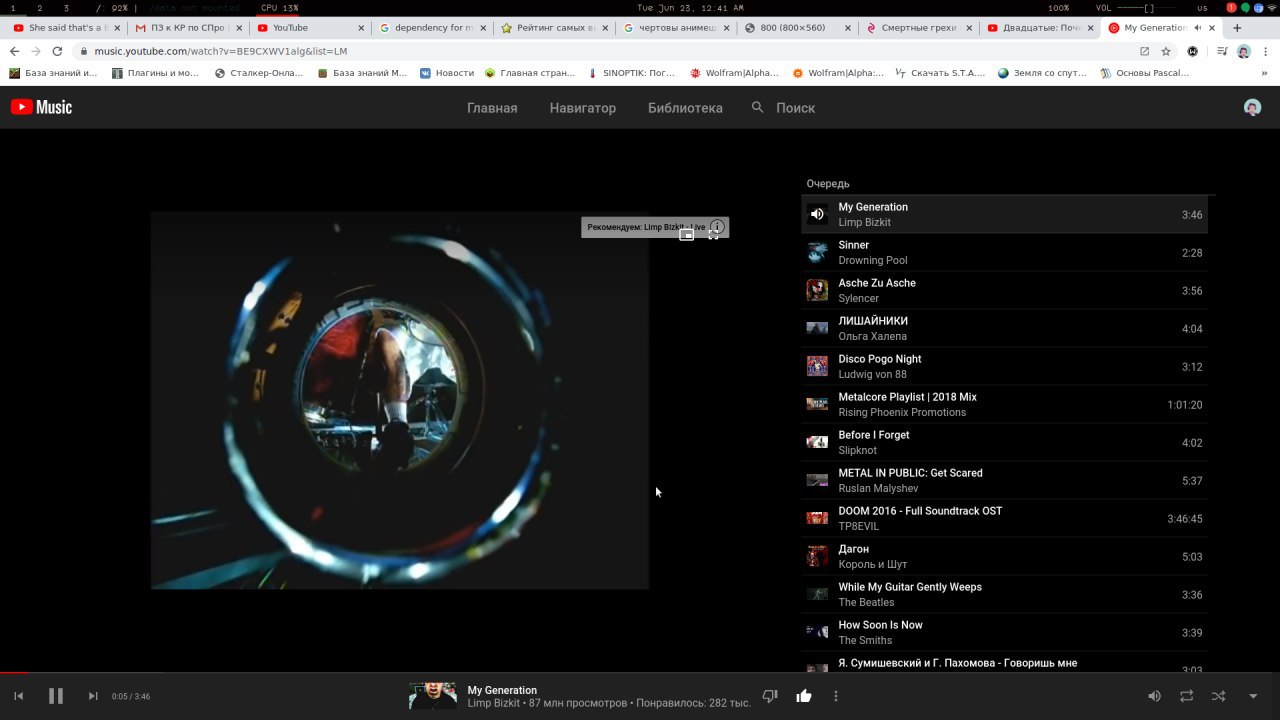Toggle shuffle for the queue
Screen dimensions: 1280x720
[1218, 696]
